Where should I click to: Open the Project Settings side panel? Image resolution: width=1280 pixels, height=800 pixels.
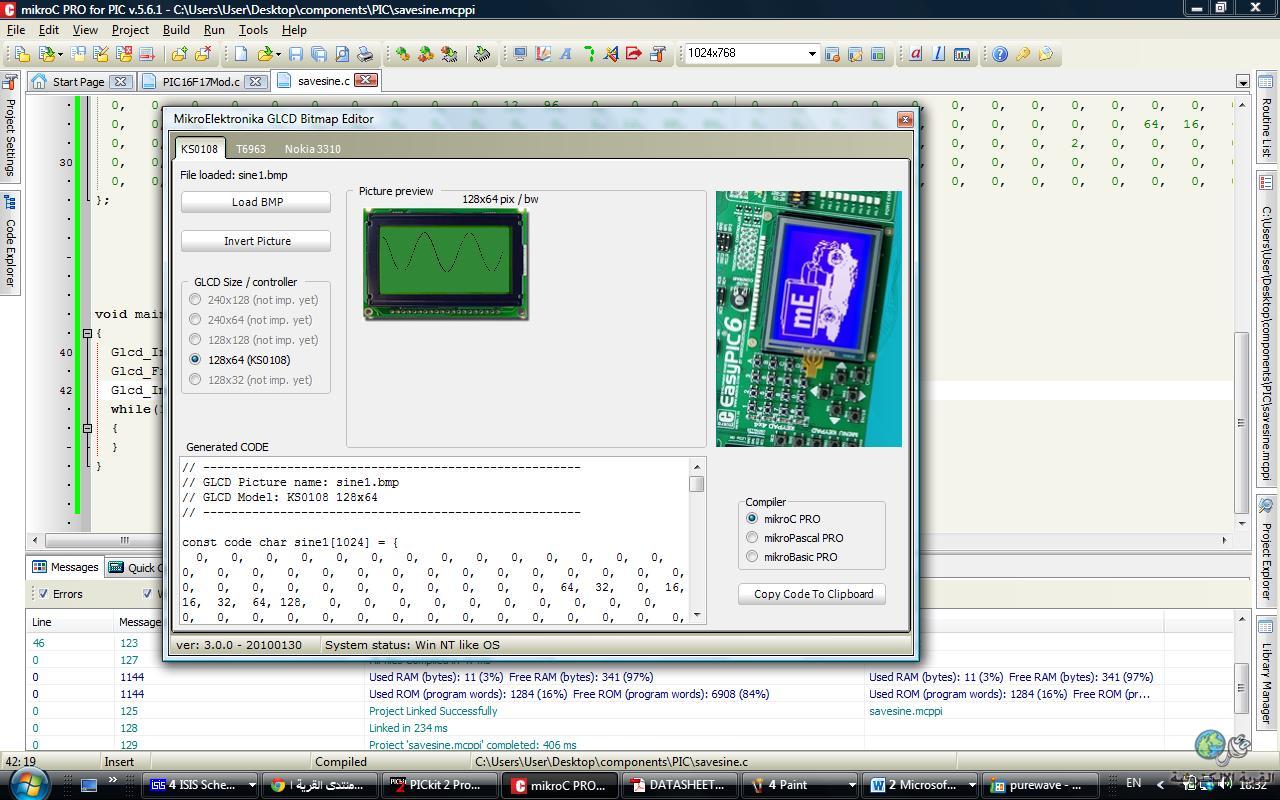tap(10, 126)
